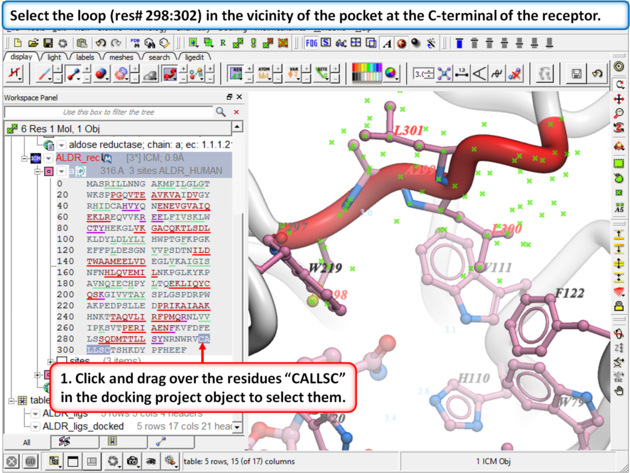Toggle the pink chain a square
The height and width of the screenshot is (473, 630).
pos(47,171)
